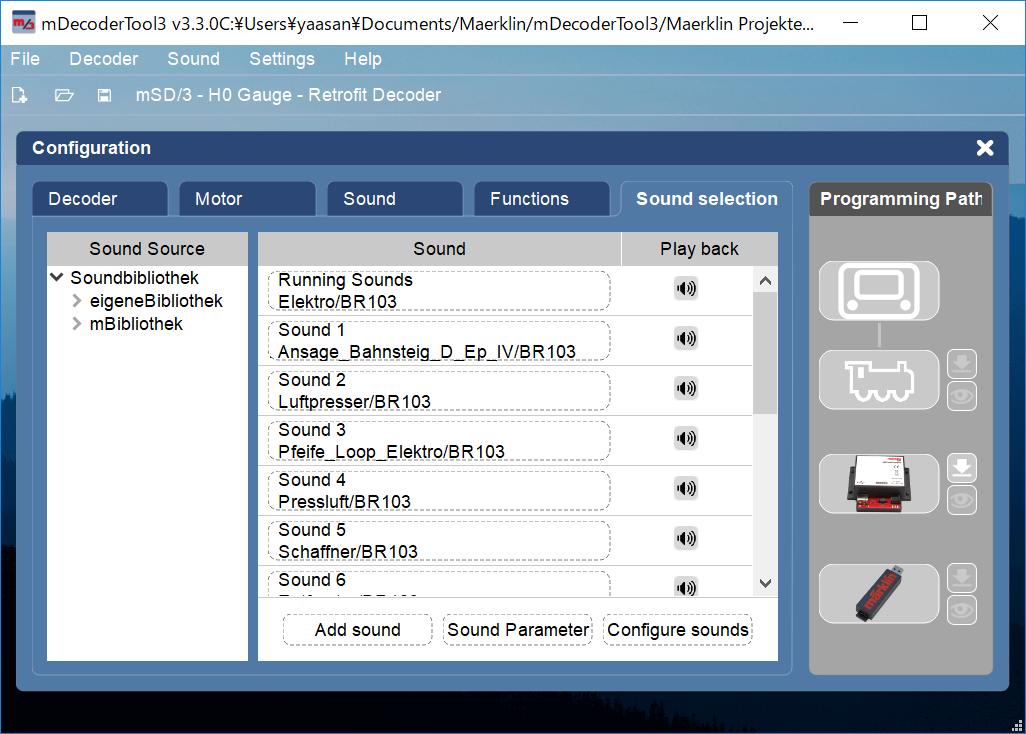Open the Sound menu

click(193, 59)
